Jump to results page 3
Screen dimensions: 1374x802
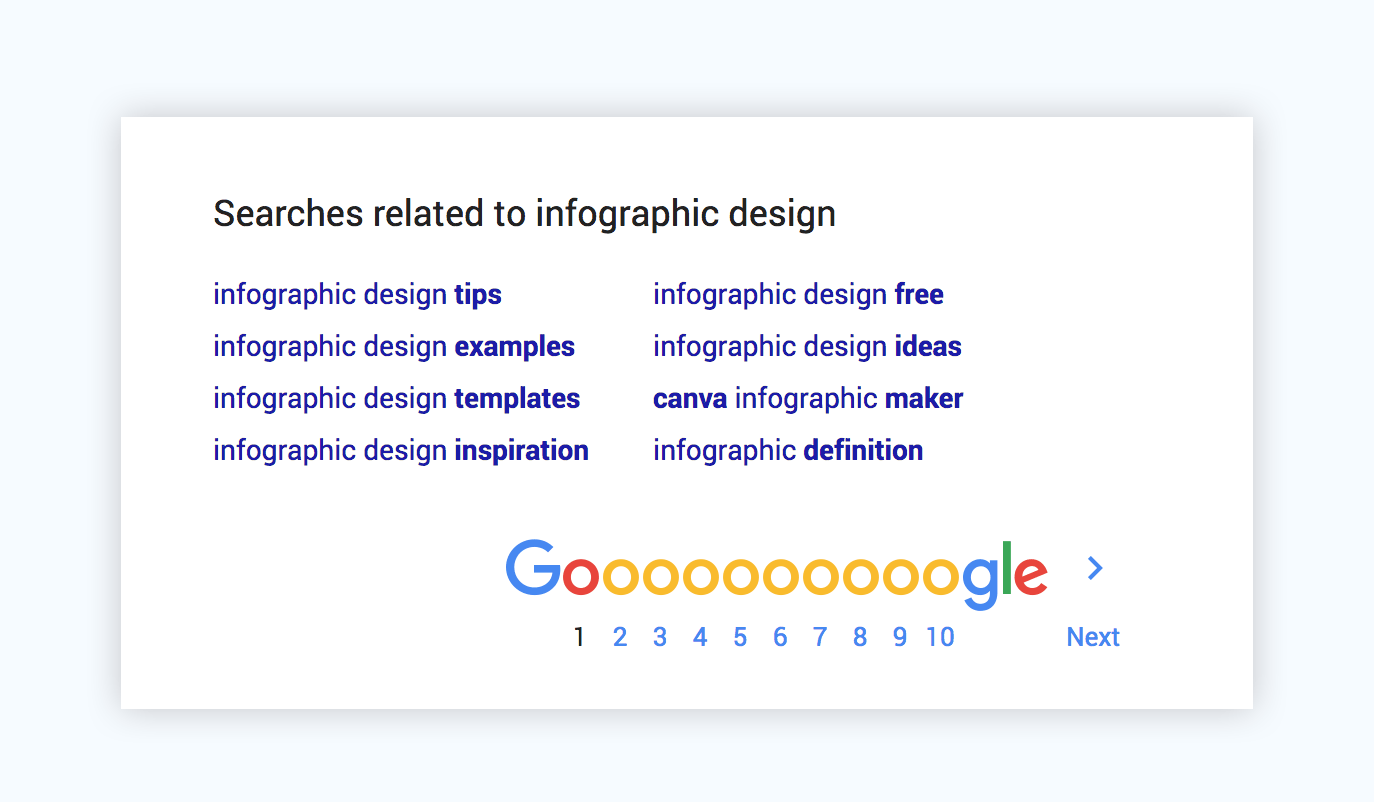(660, 637)
